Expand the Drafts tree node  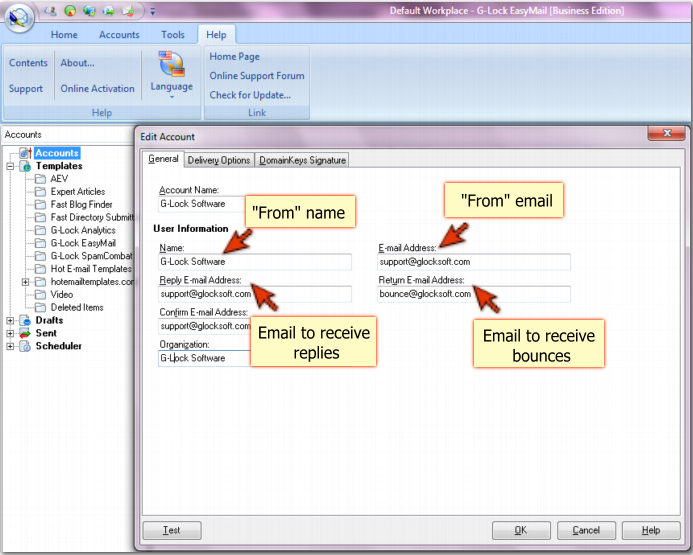coord(10,320)
